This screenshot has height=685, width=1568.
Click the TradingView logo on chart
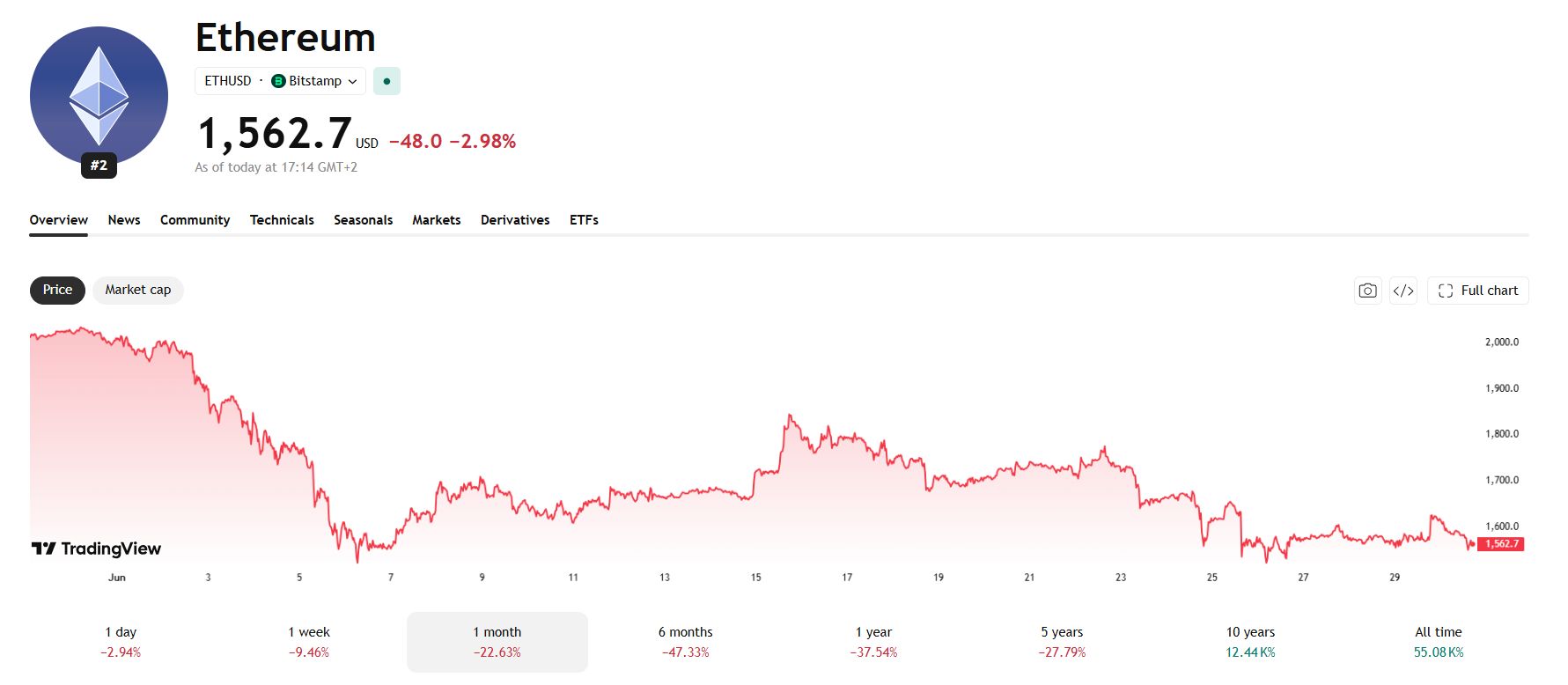(96, 549)
